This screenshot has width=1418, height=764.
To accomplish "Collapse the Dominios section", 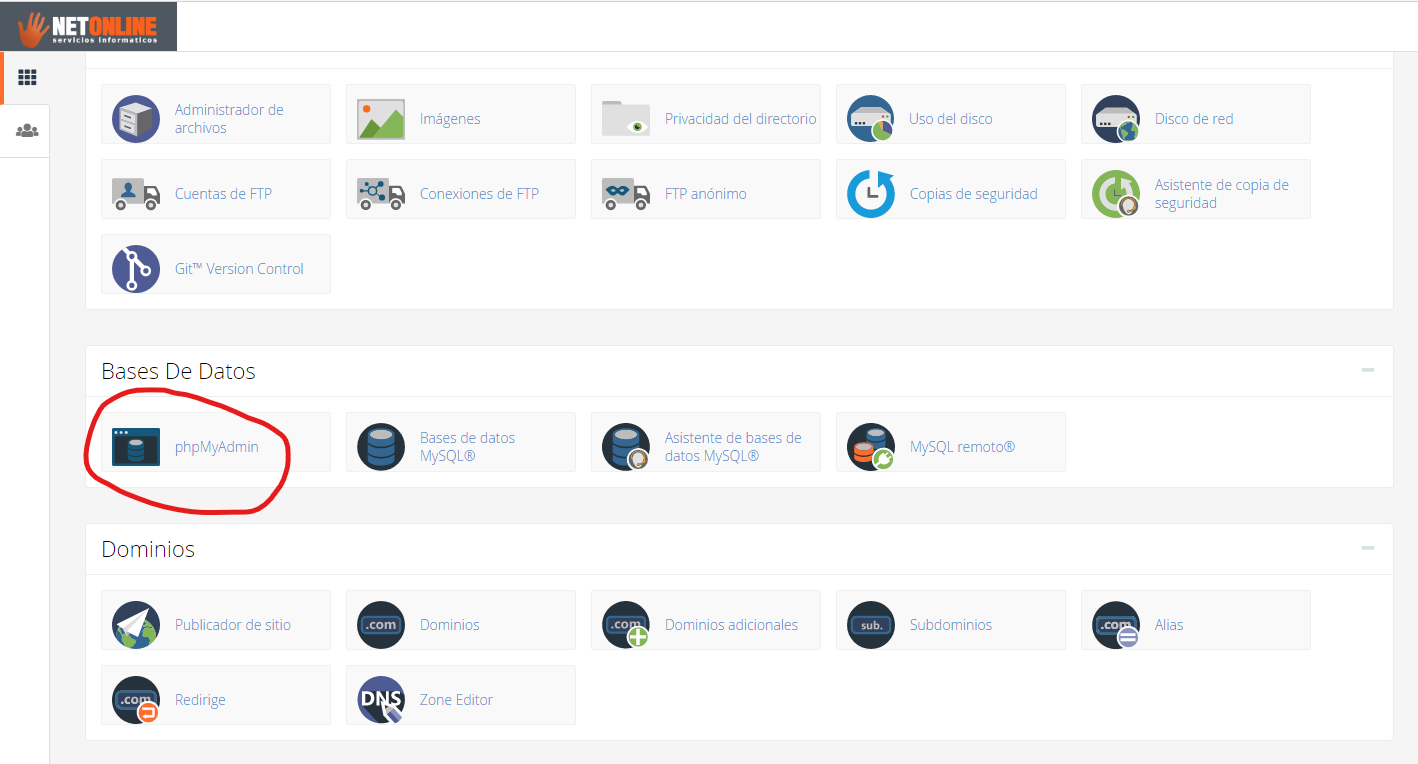I will tap(1367, 548).
